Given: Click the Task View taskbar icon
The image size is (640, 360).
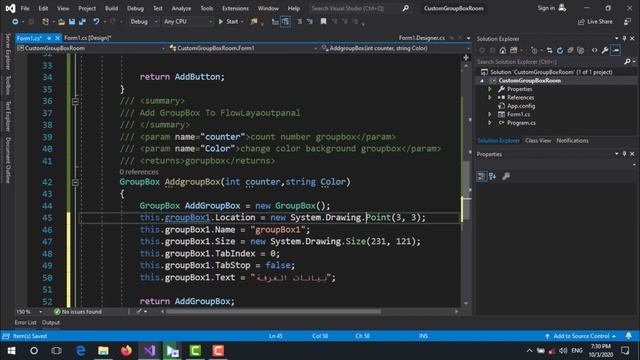Looking at the screenshot, I should [57, 351].
